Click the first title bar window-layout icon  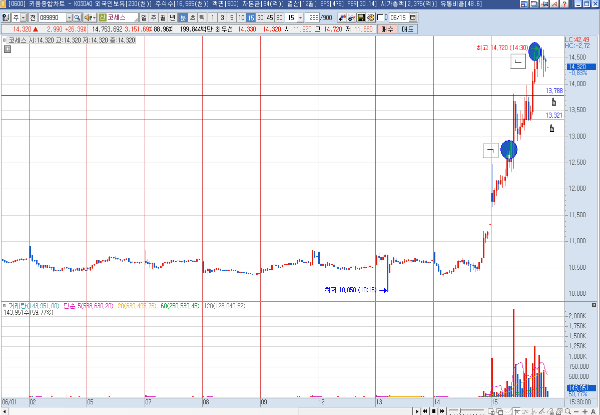525,4
